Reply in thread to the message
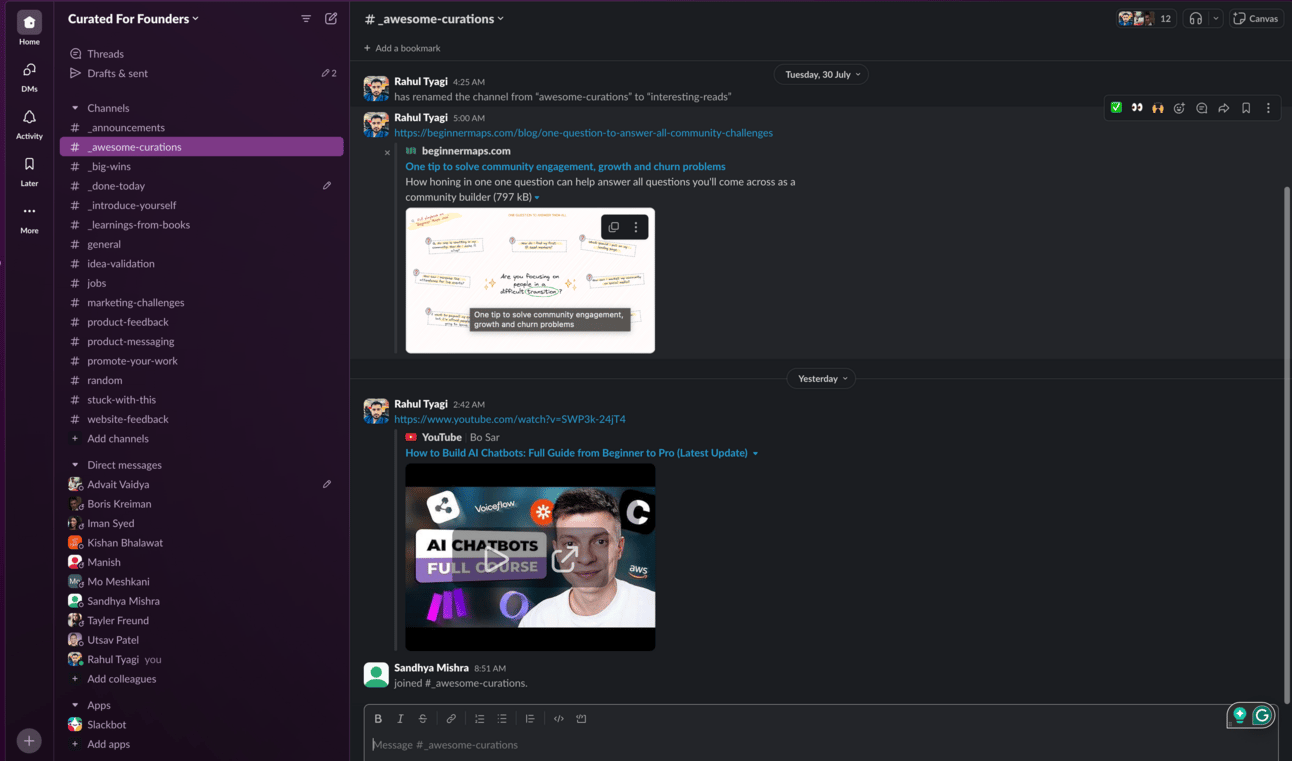 click(1202, 108)
